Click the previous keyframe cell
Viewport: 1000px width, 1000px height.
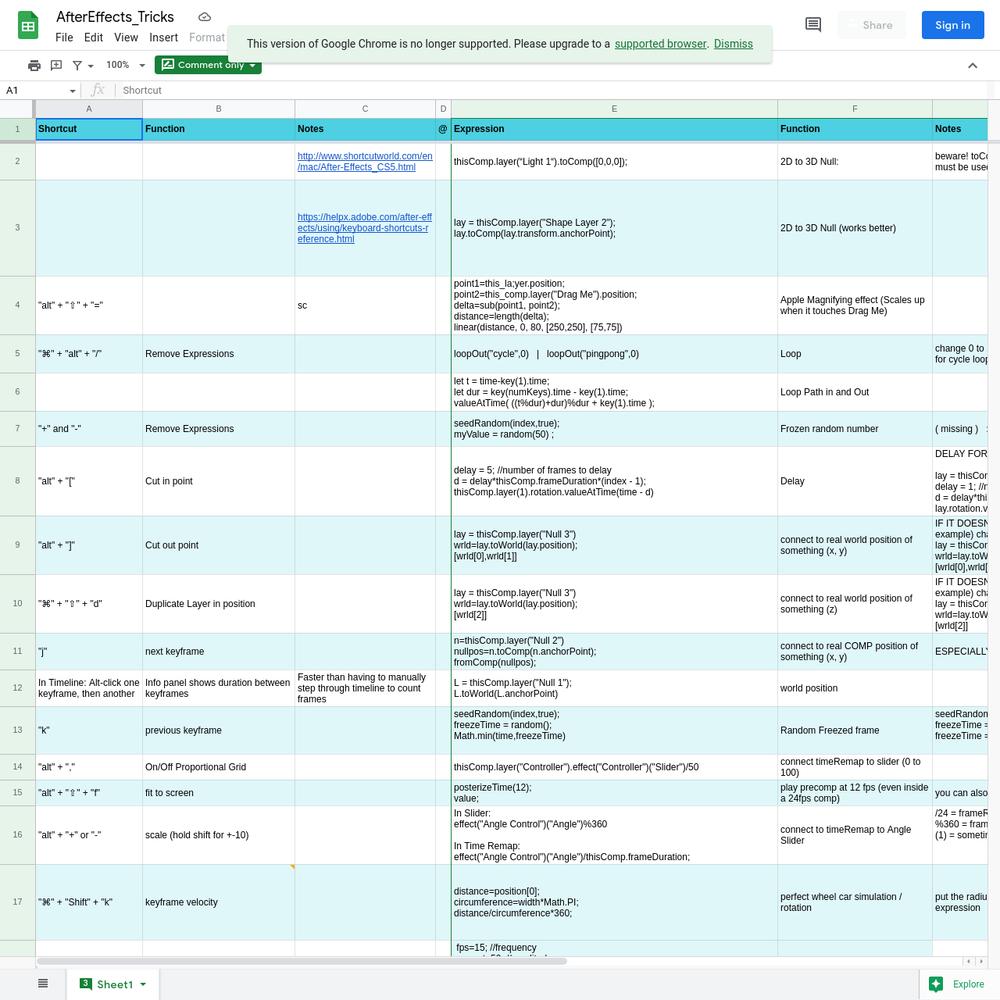(218, 730)
